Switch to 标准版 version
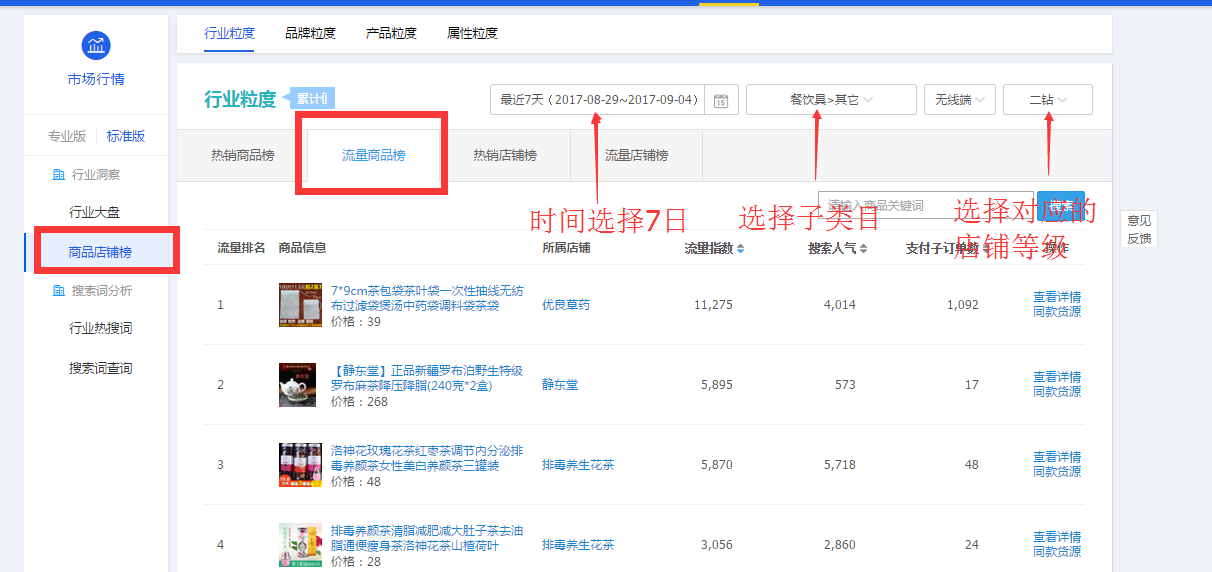Screen dimensions: 1212x572 coord(126,136)
